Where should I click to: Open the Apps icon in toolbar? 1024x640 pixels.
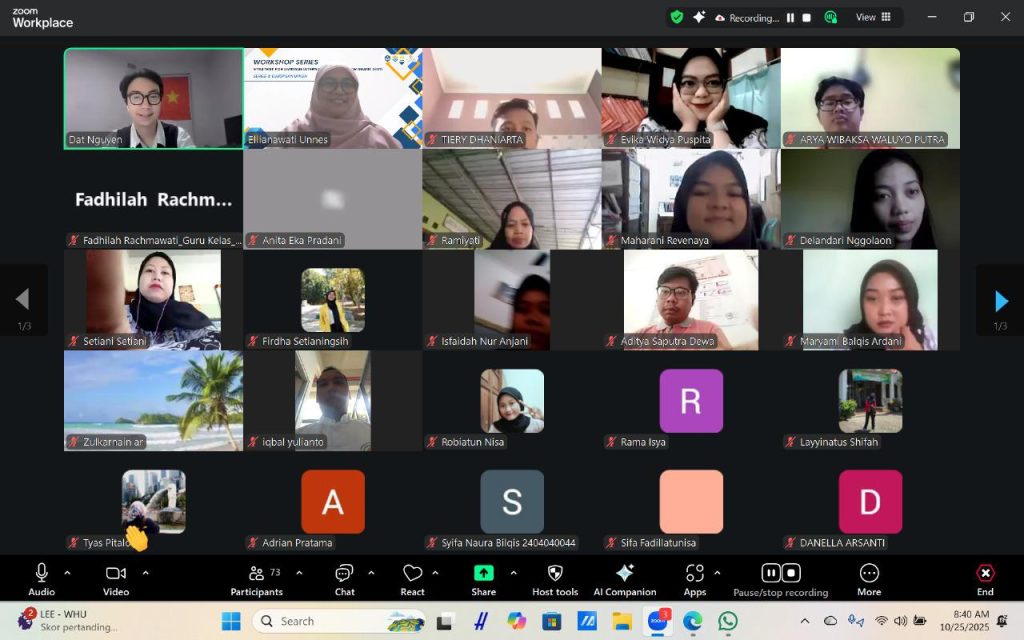coord(694,574)
